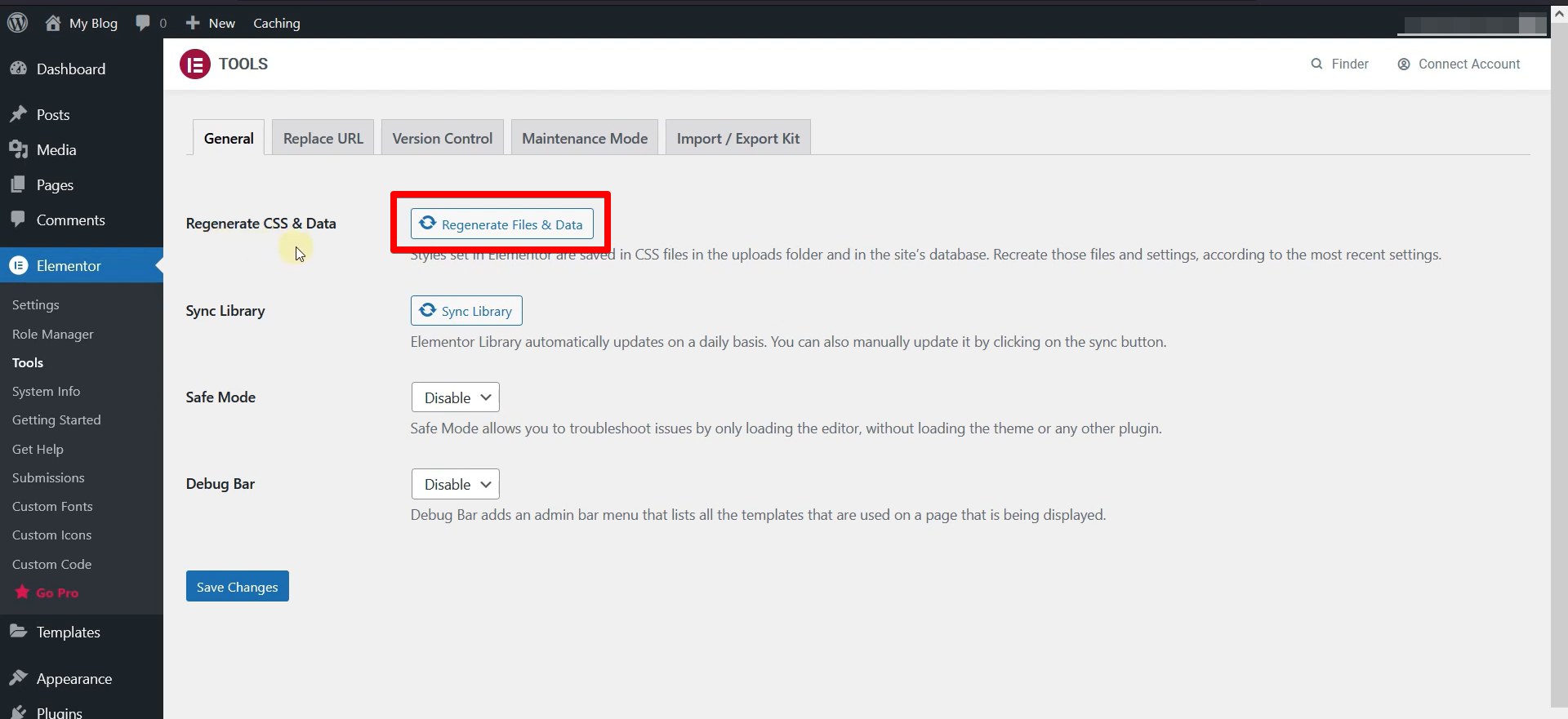
Task: Expand the Safe Mode dropdown
Action: [456, 397]
